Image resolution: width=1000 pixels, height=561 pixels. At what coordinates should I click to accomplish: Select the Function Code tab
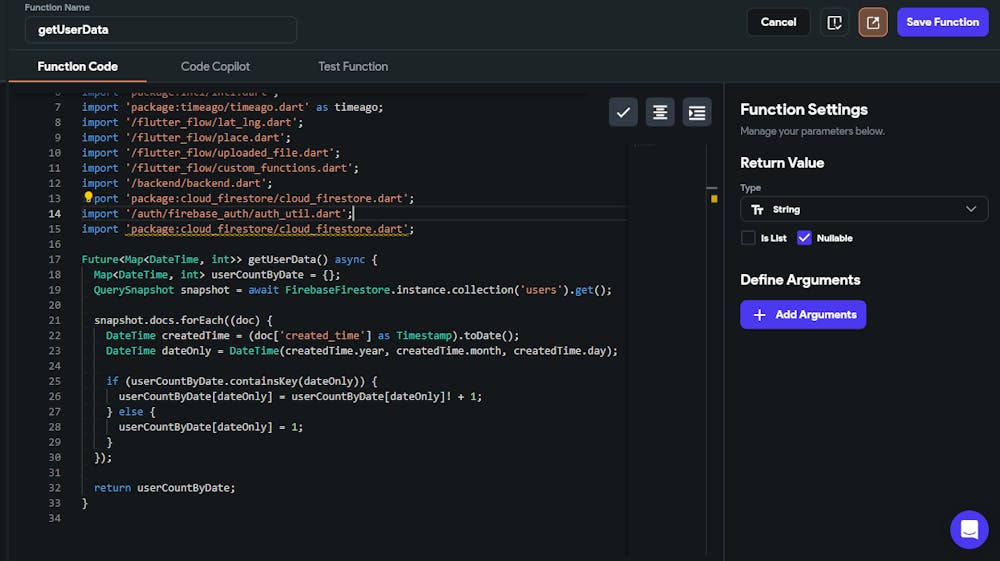[x=78, y=66]
